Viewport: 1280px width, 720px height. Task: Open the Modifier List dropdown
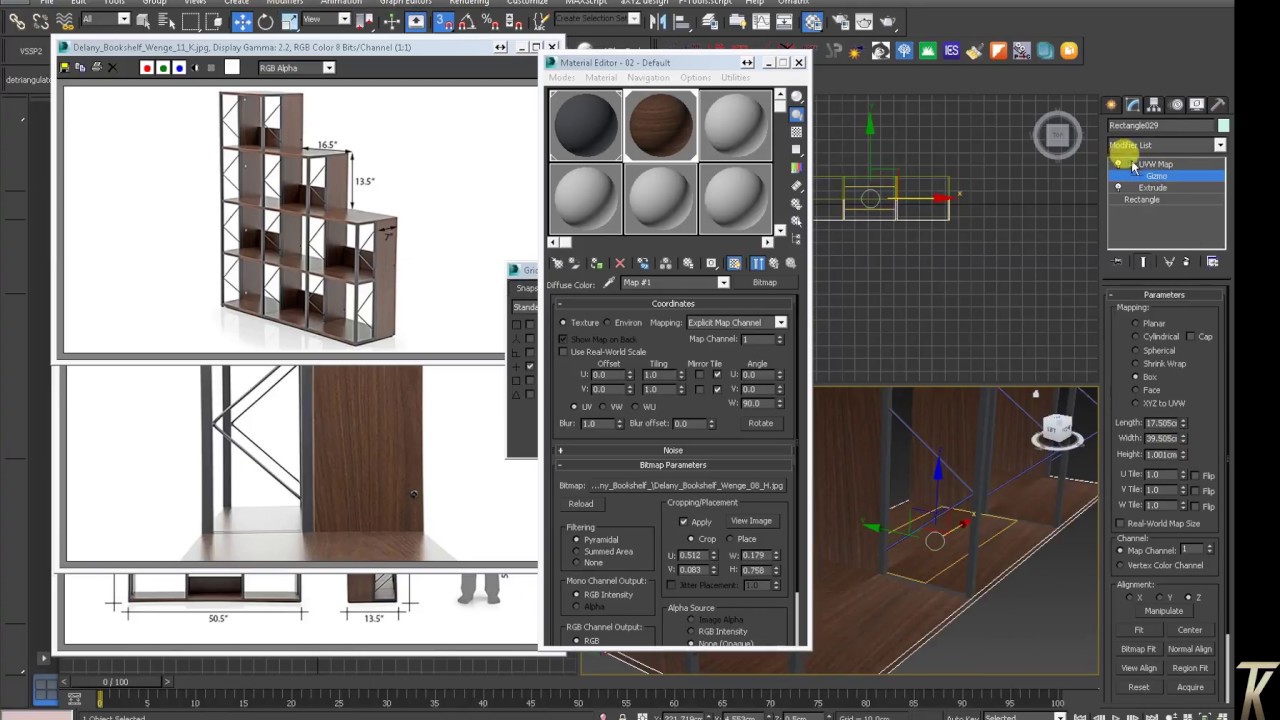coord(1220,145)
